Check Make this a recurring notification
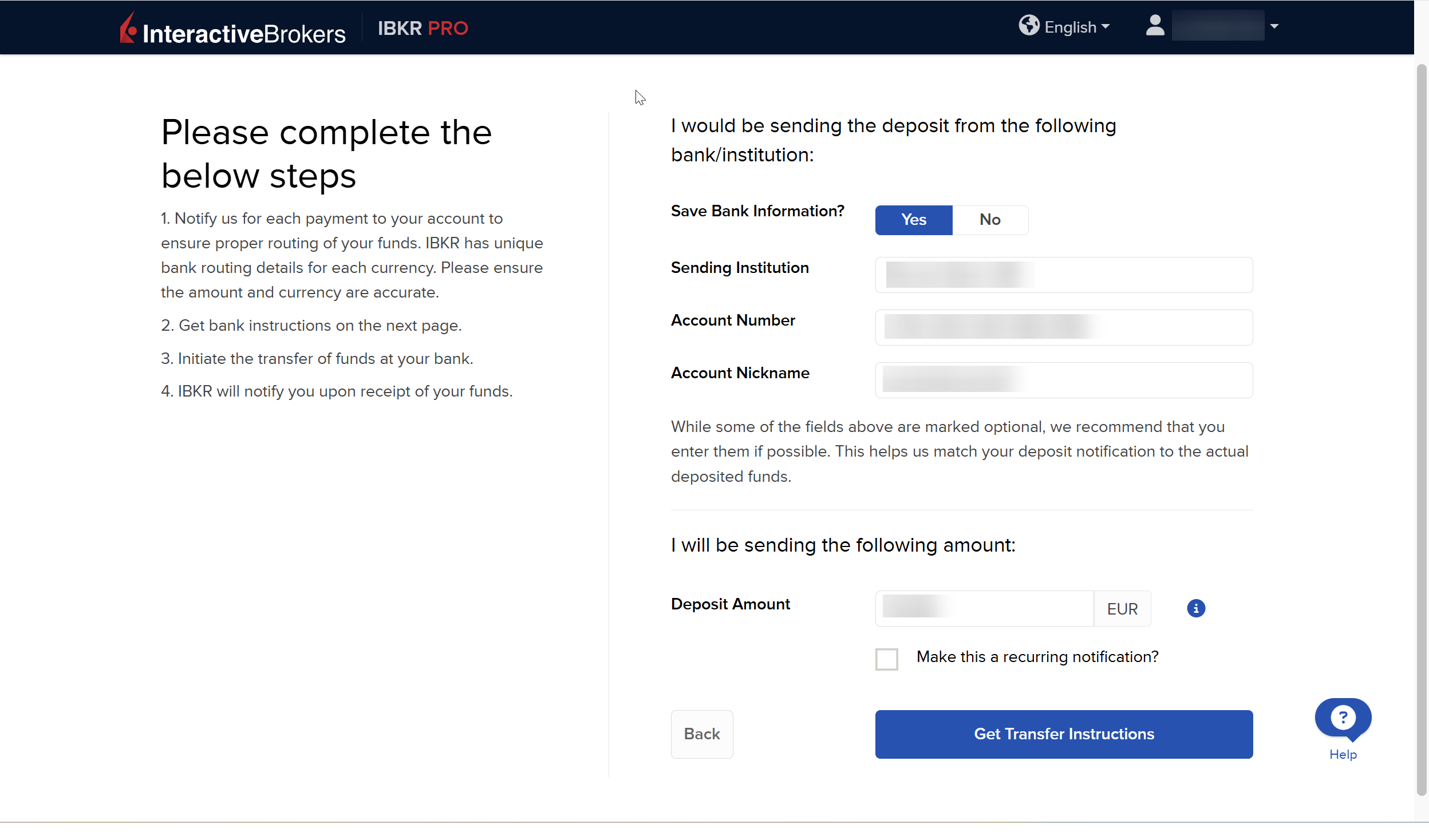 pos(886,659)
